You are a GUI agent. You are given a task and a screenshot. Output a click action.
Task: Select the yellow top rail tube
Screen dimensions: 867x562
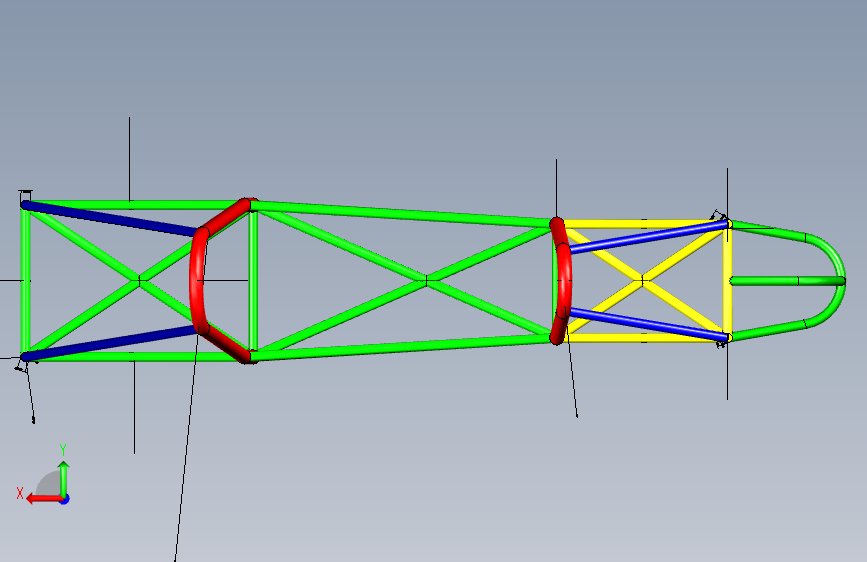click(641, 224)
